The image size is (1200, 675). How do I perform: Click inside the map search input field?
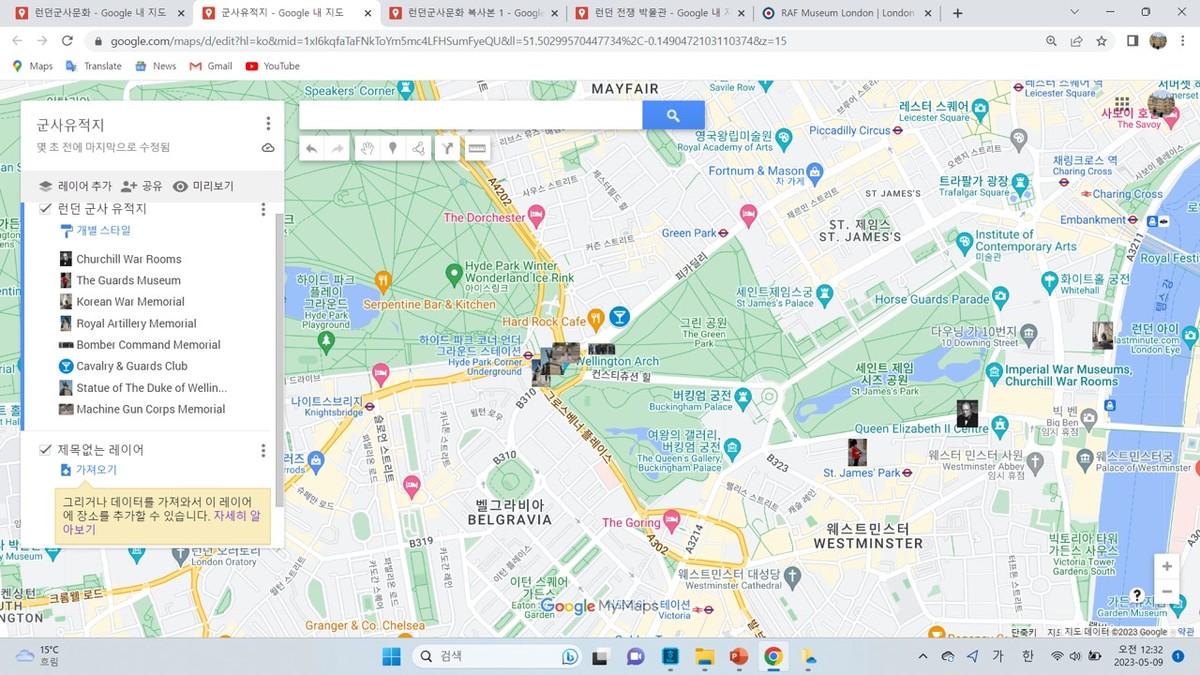pos(470,116)
